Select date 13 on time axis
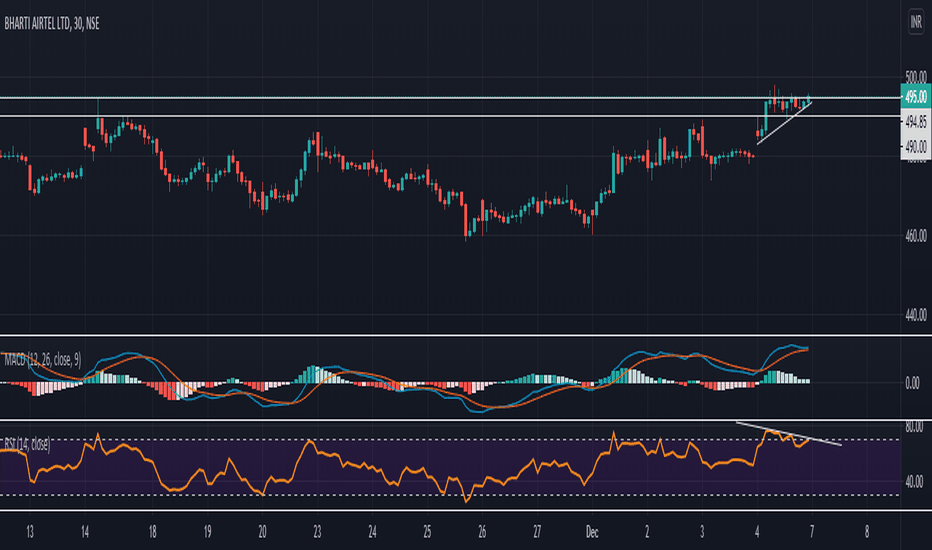This screenshot has width=932, height=550. point(30,532)
